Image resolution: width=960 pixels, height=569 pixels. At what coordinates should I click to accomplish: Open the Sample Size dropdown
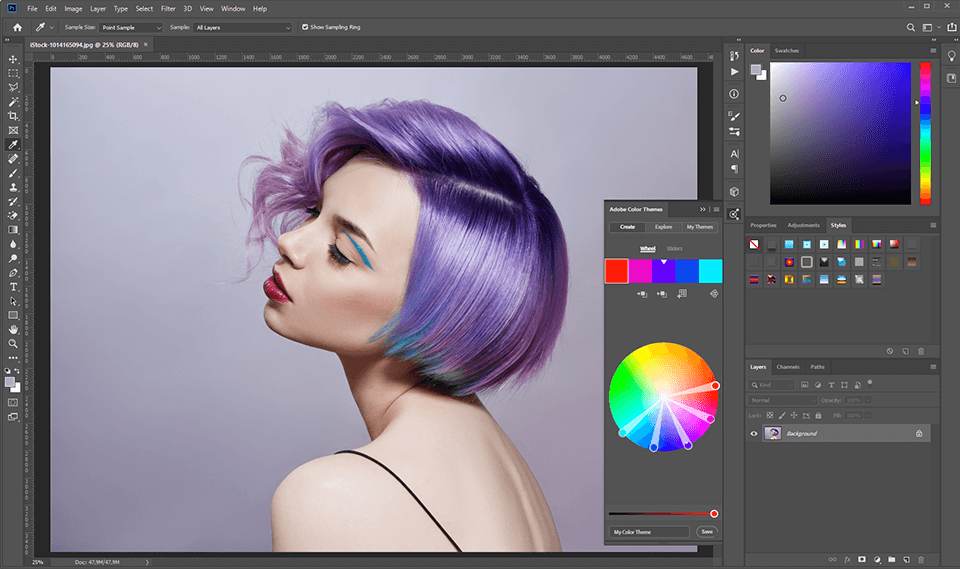(x=131, y=27)
